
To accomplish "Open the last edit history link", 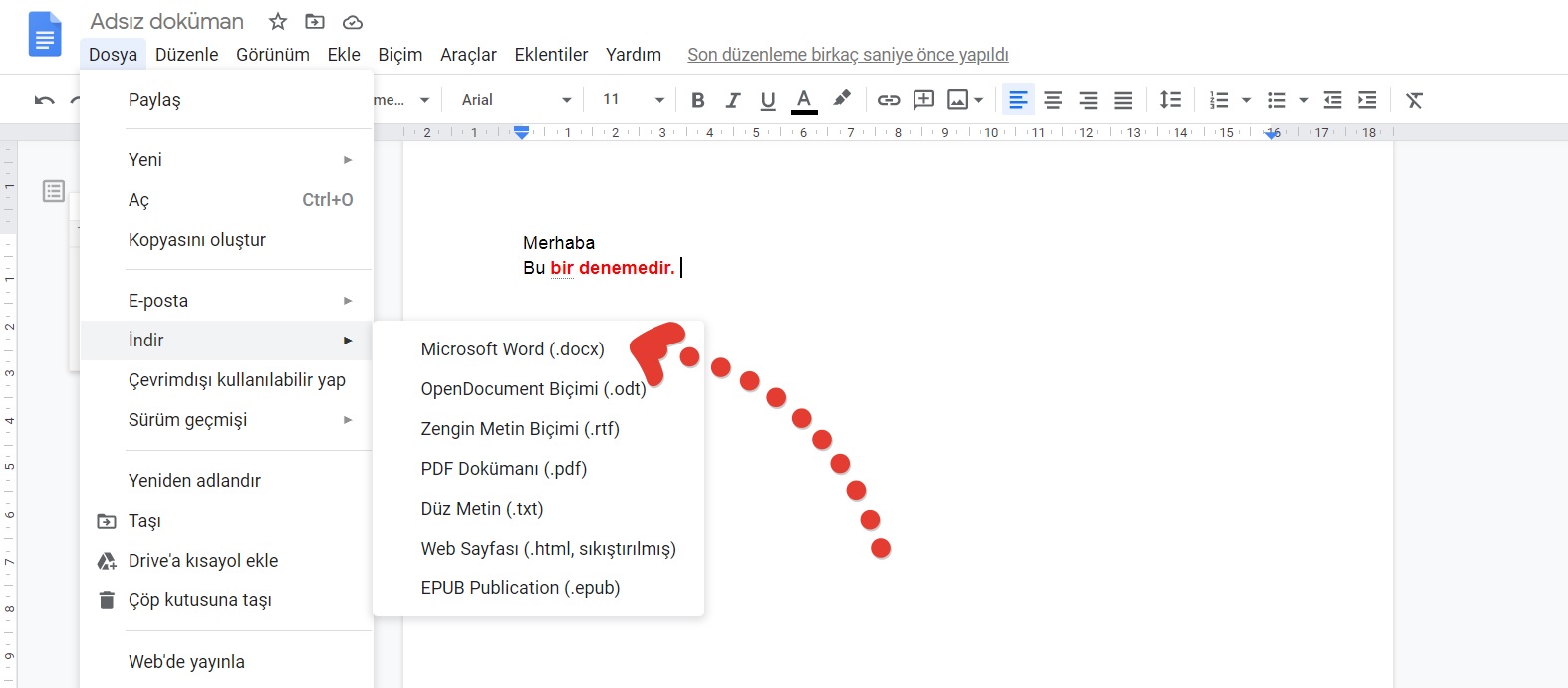I will tap(848, 55).
